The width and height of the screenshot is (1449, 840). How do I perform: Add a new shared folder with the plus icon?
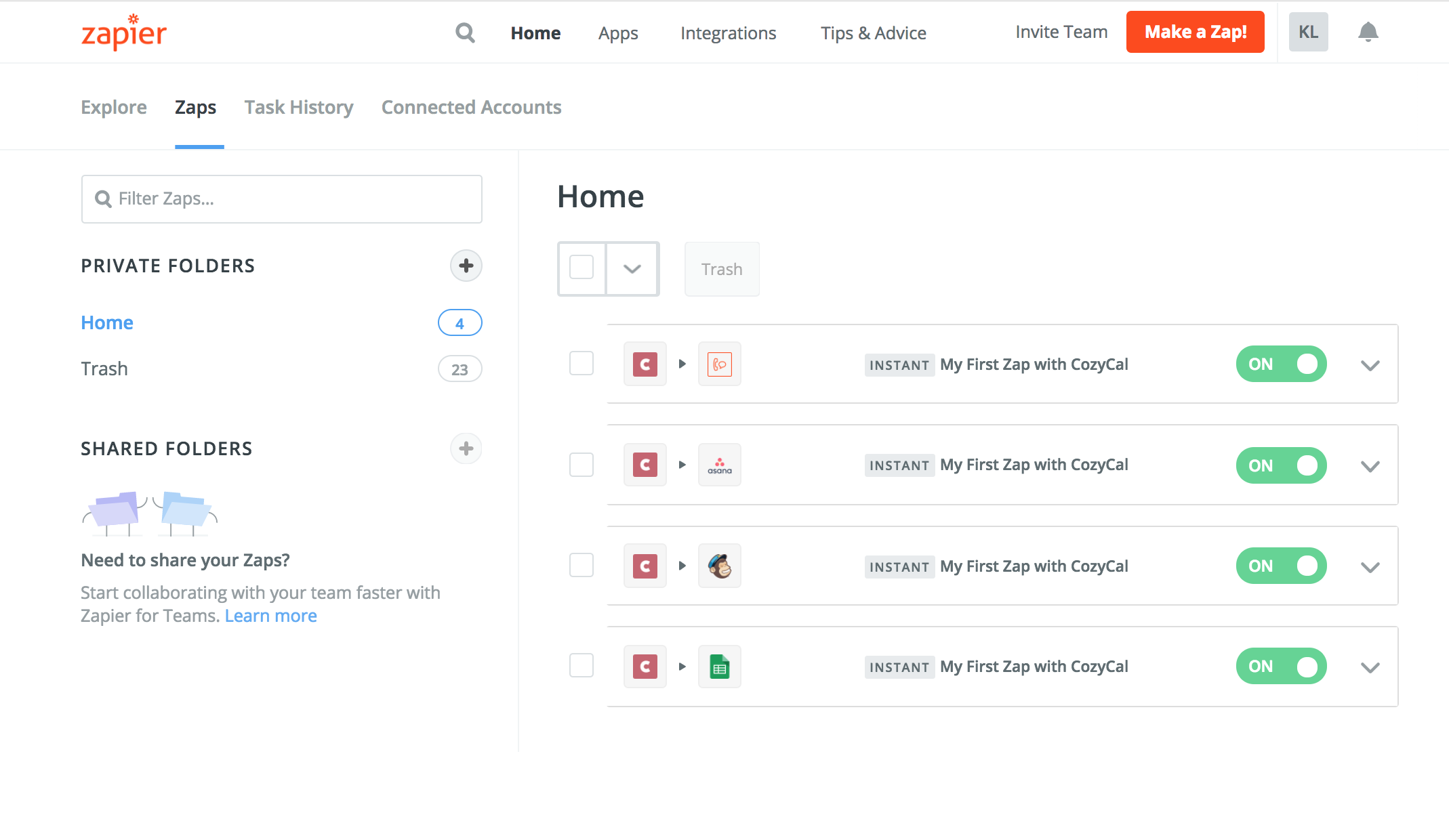(x=466, y=448)
